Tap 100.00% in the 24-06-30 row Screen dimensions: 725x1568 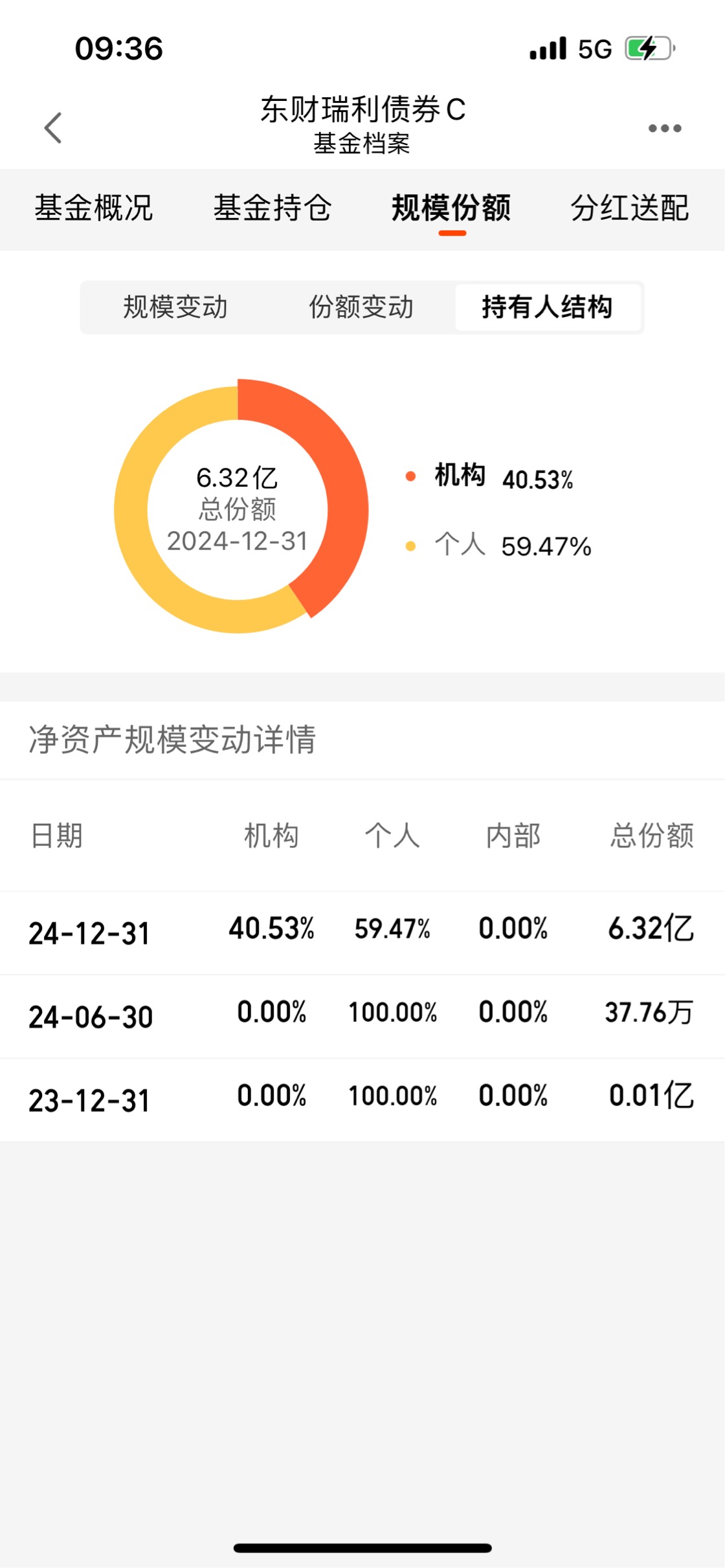[x=393, y=1012]
